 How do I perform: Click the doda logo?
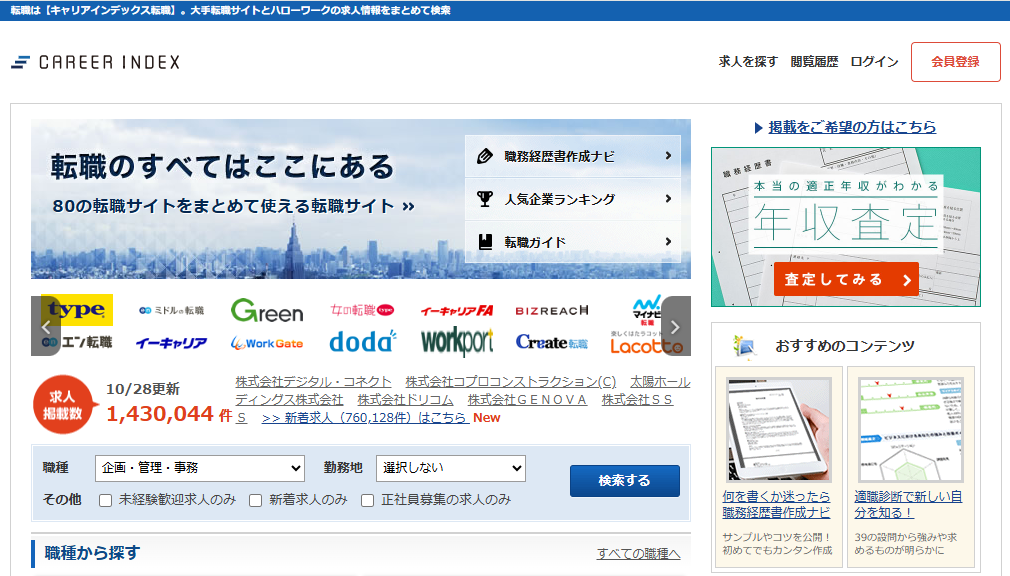362,342
